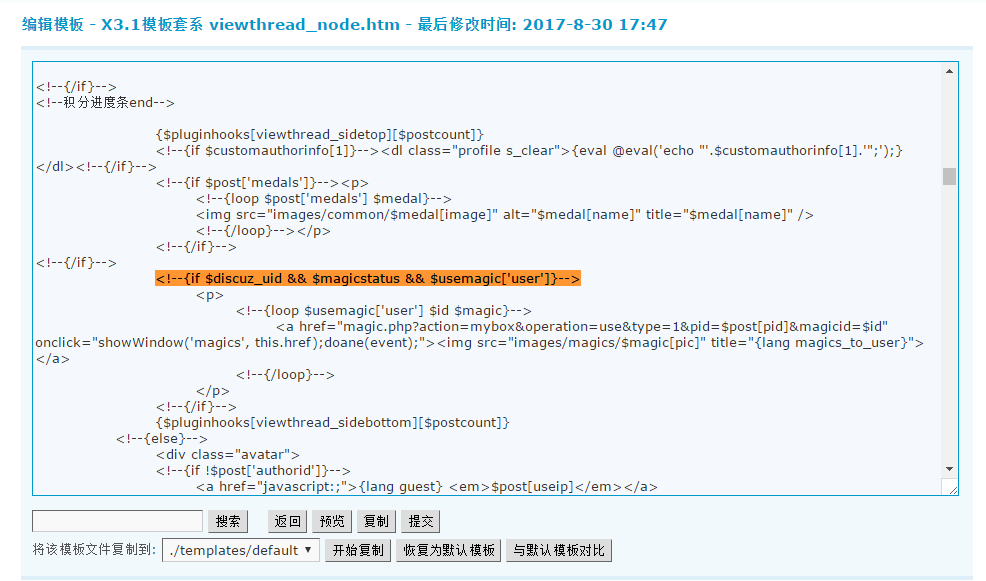Click 恢复为默认模板 restore default button
Screen dimensions: 986x581
[448, 550]
